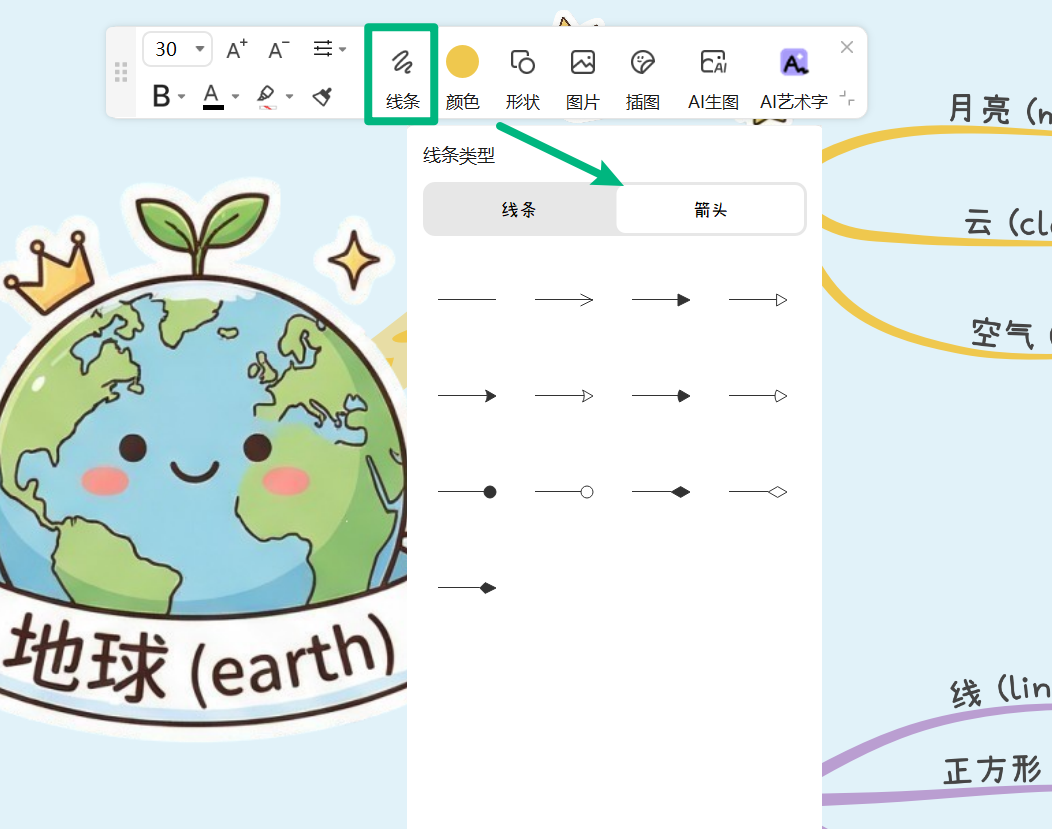Image resolution: width=1052 pixels, height=829 pixels.
Task: Select hollow pentagon arrowhead style
Action: click(x=758, y=396)
